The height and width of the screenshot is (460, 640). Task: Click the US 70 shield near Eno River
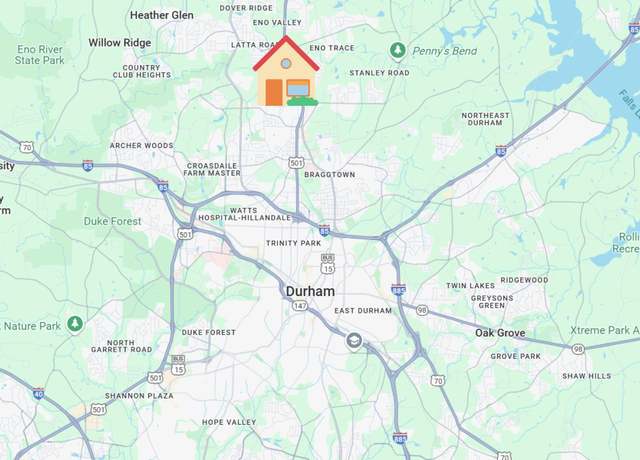(27, 147)
